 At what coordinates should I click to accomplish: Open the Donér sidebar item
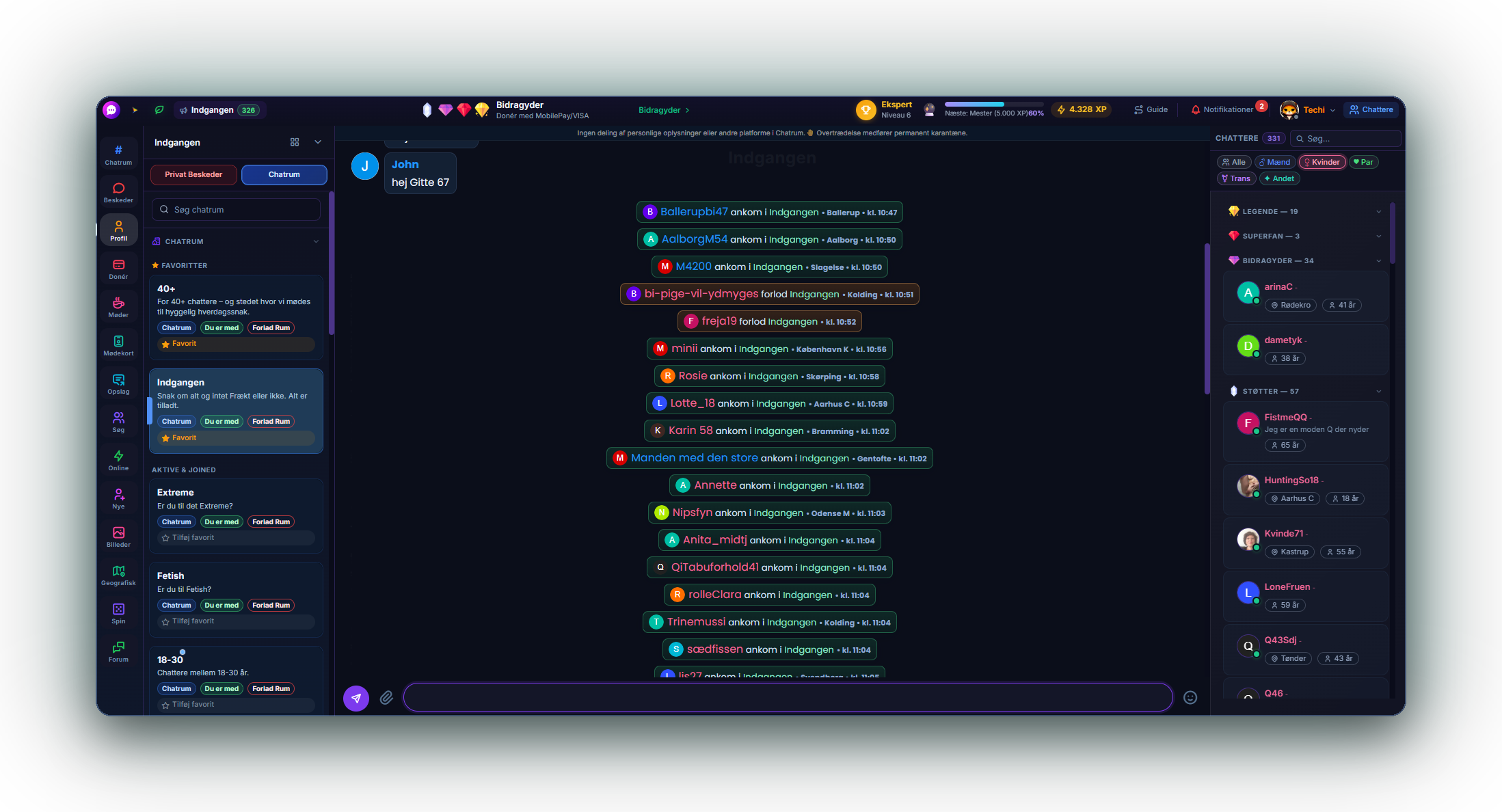click(118, 269)
